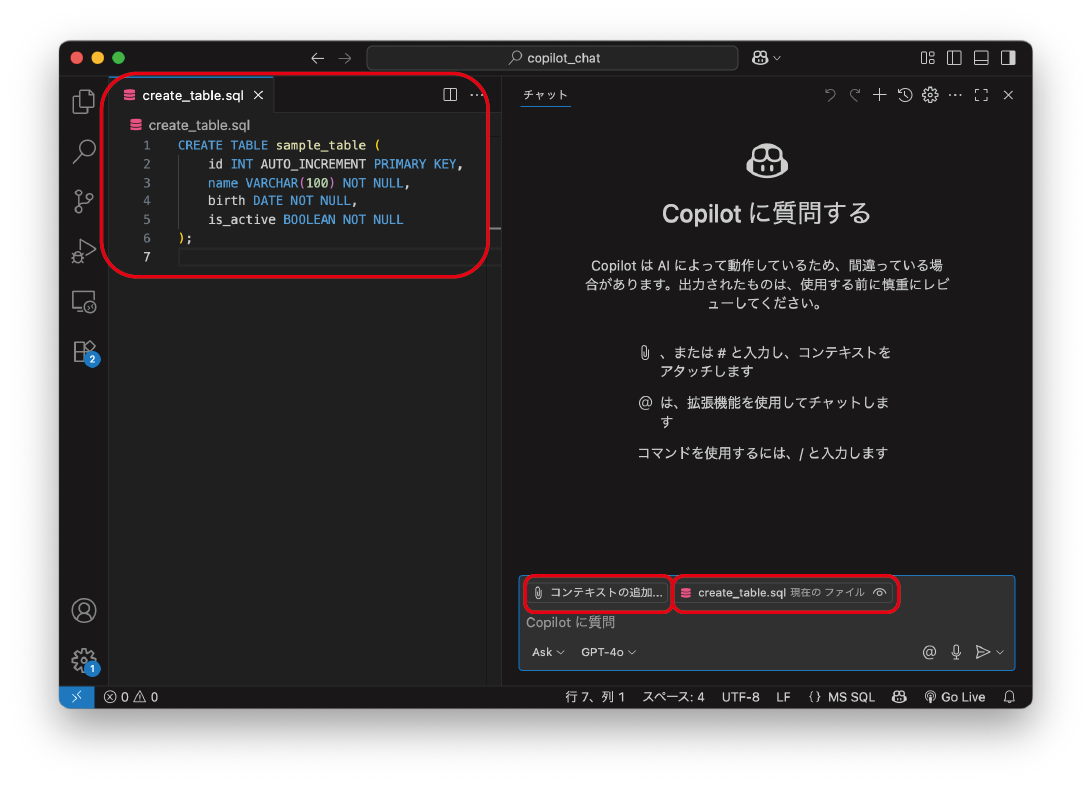The width and height of the screenshot is (1091, 787).
Task: Open the editor More Actions menu
Action: pos(477,95)
